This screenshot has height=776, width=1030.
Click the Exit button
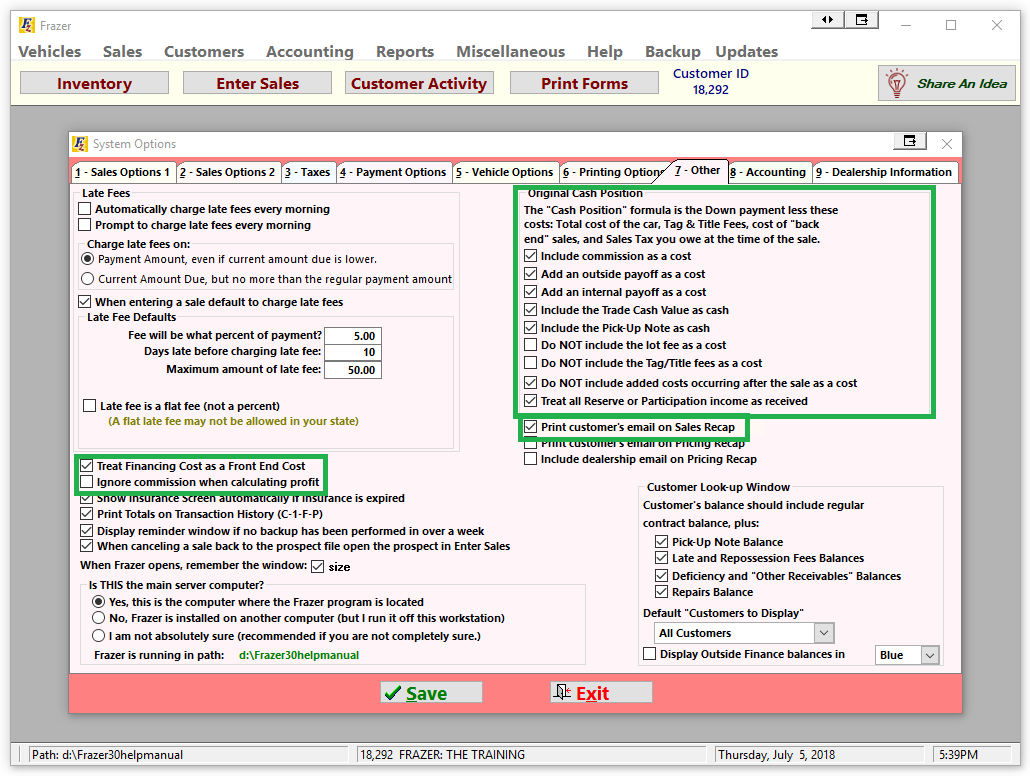[x=601, y=693]
